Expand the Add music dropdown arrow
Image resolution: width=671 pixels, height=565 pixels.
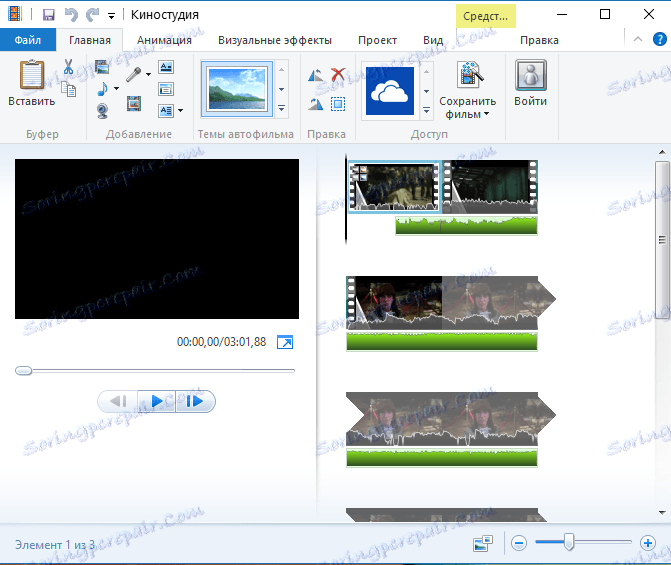(x=116, y=89)
